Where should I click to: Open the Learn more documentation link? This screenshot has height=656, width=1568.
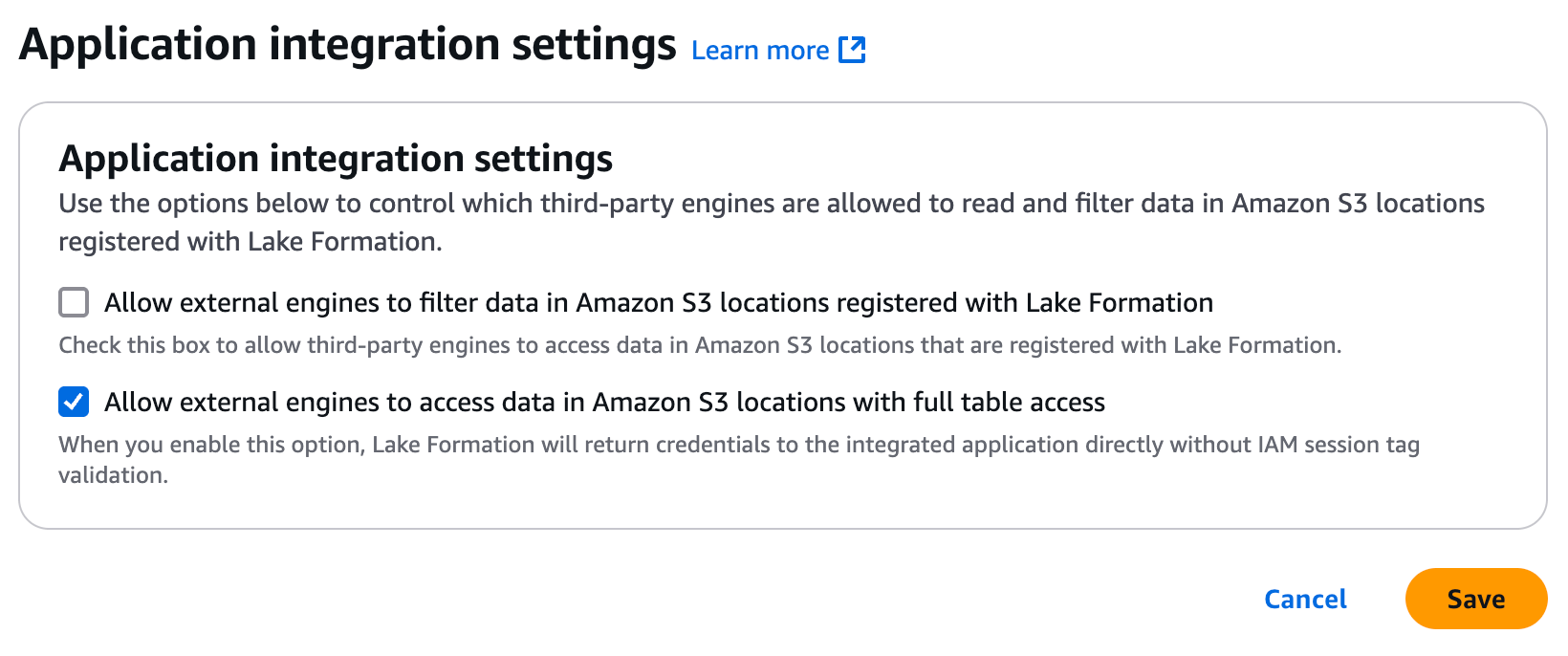pos(760,50)
